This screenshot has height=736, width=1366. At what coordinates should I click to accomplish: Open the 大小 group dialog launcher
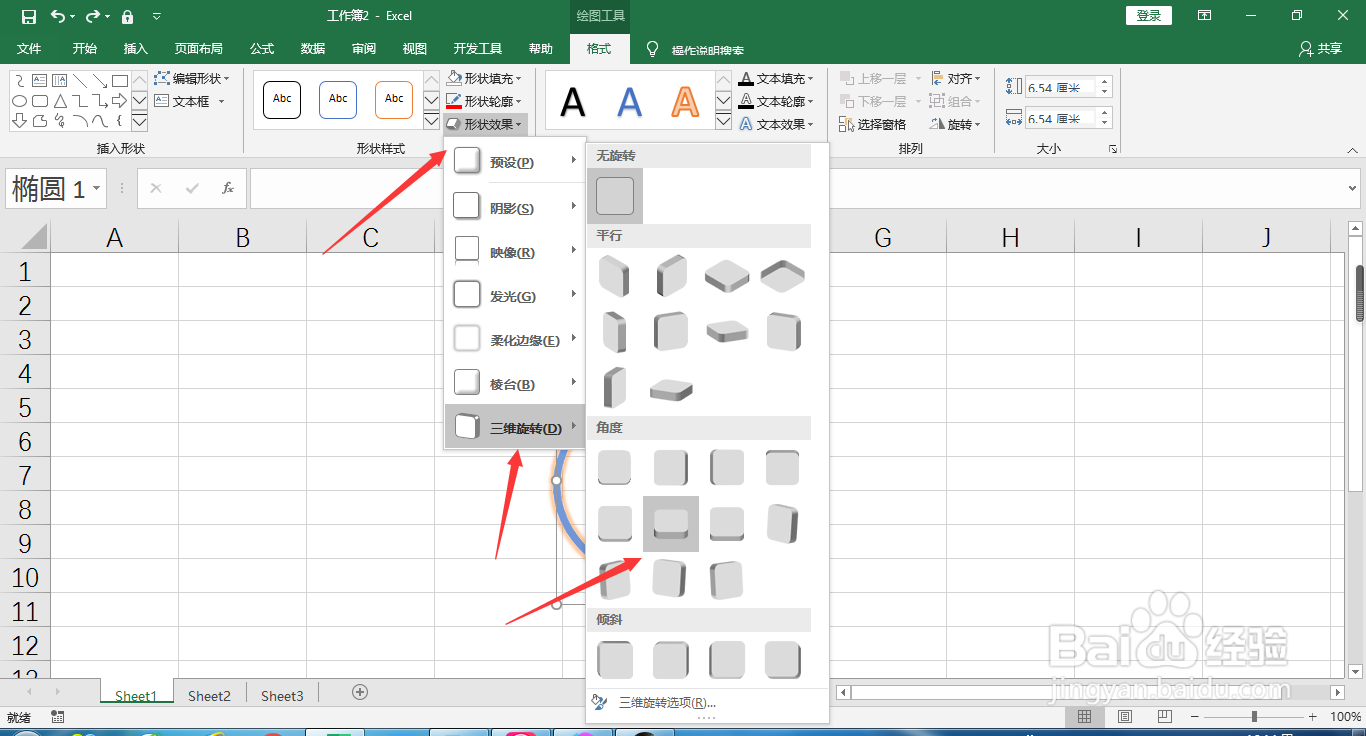[1113, 149]
